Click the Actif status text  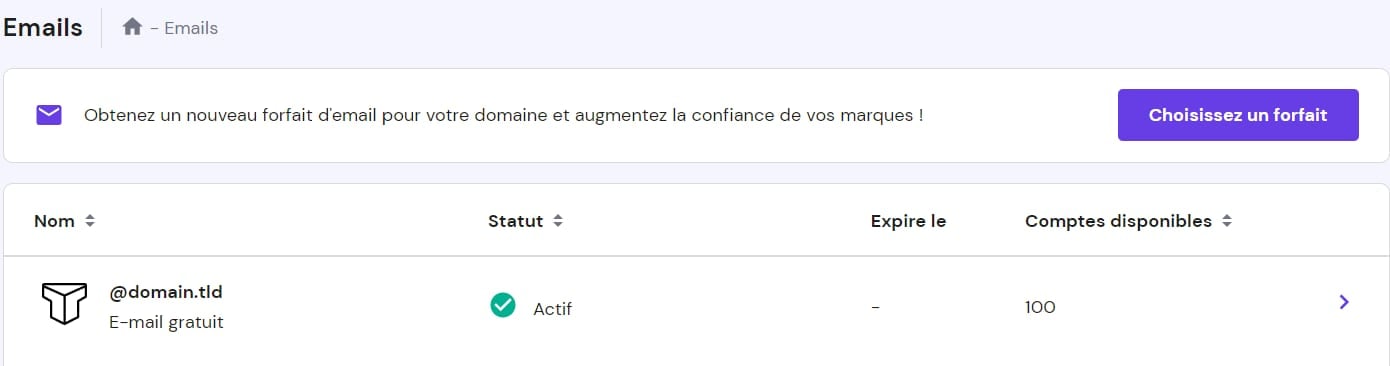[x=552, y=308]
